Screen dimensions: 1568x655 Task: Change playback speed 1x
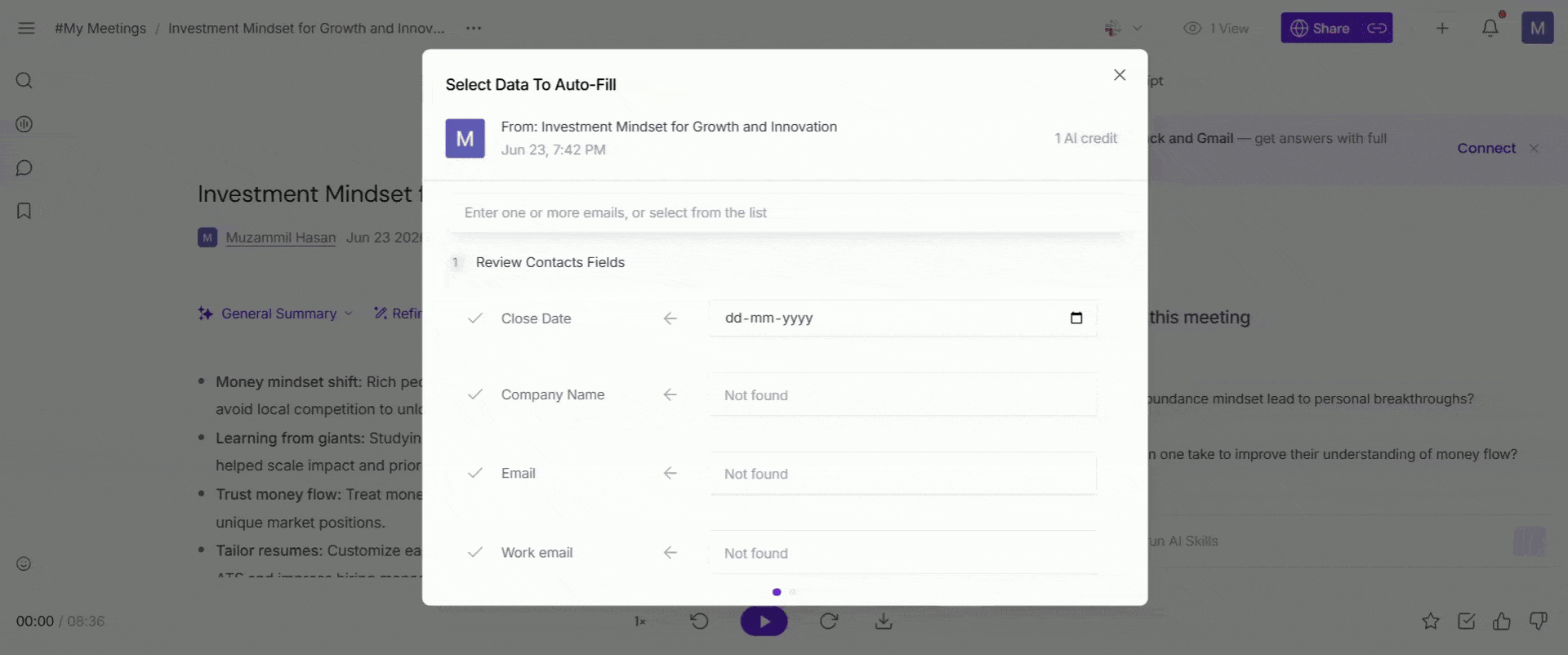coord(640,622)
